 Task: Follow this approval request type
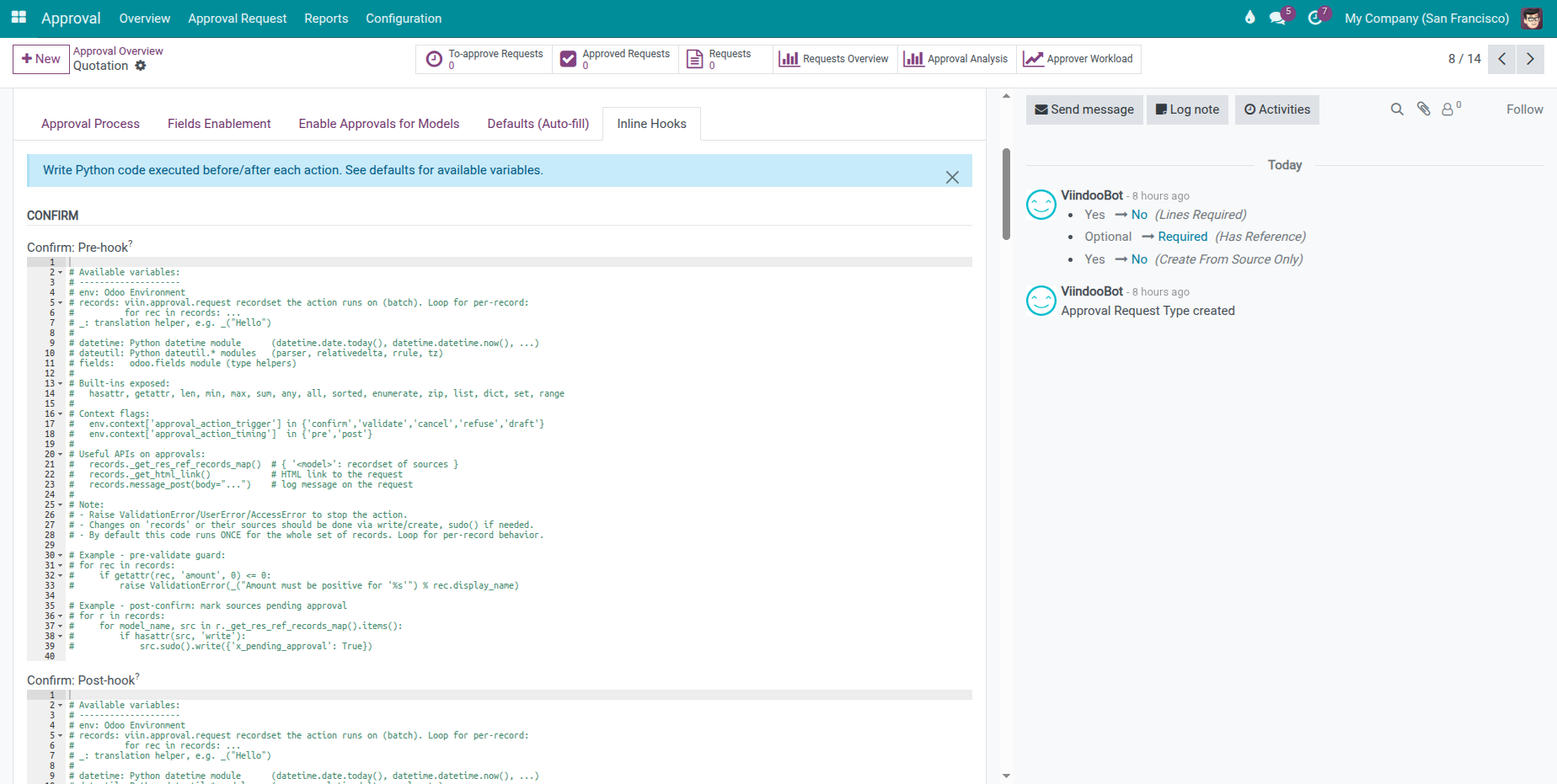coord(1524,109)
